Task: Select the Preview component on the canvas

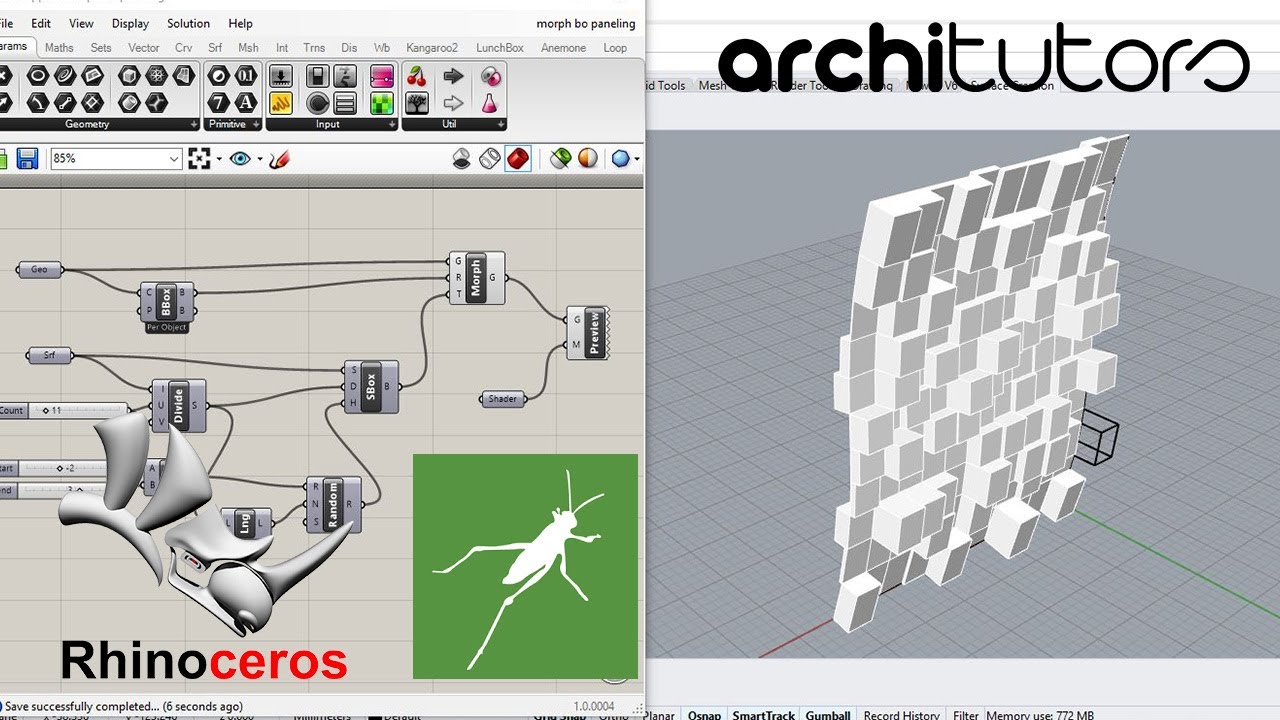Action: point(588,332)
